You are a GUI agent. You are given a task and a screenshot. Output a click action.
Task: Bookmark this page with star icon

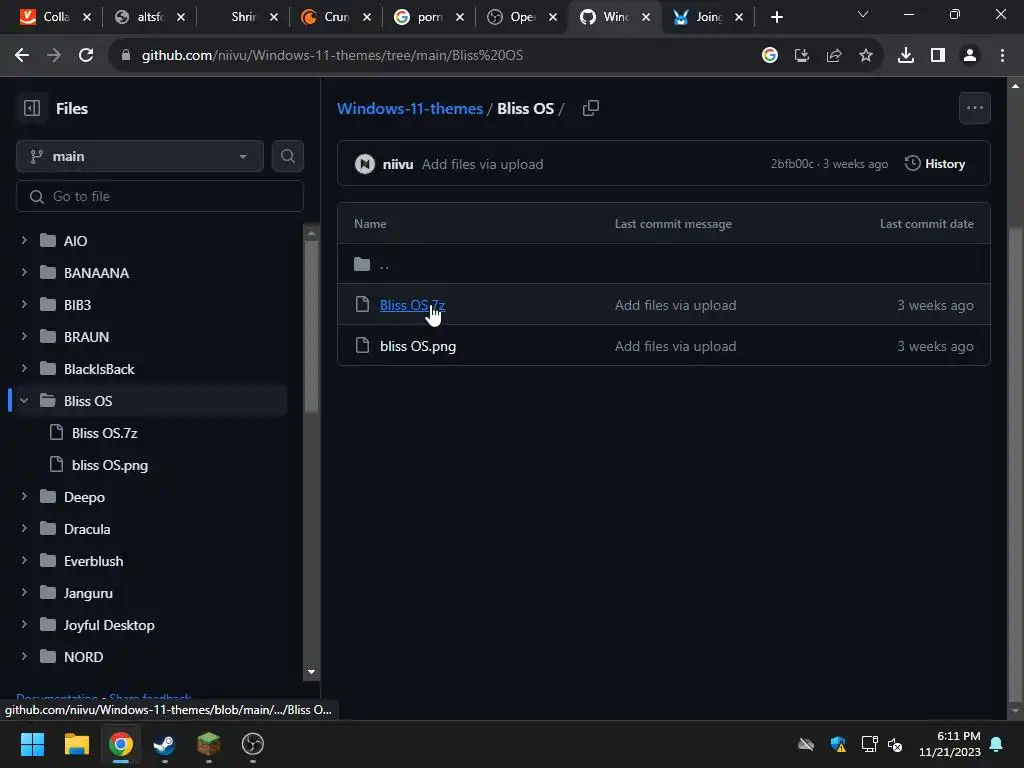pyautogui.click(x=866, y=56)
